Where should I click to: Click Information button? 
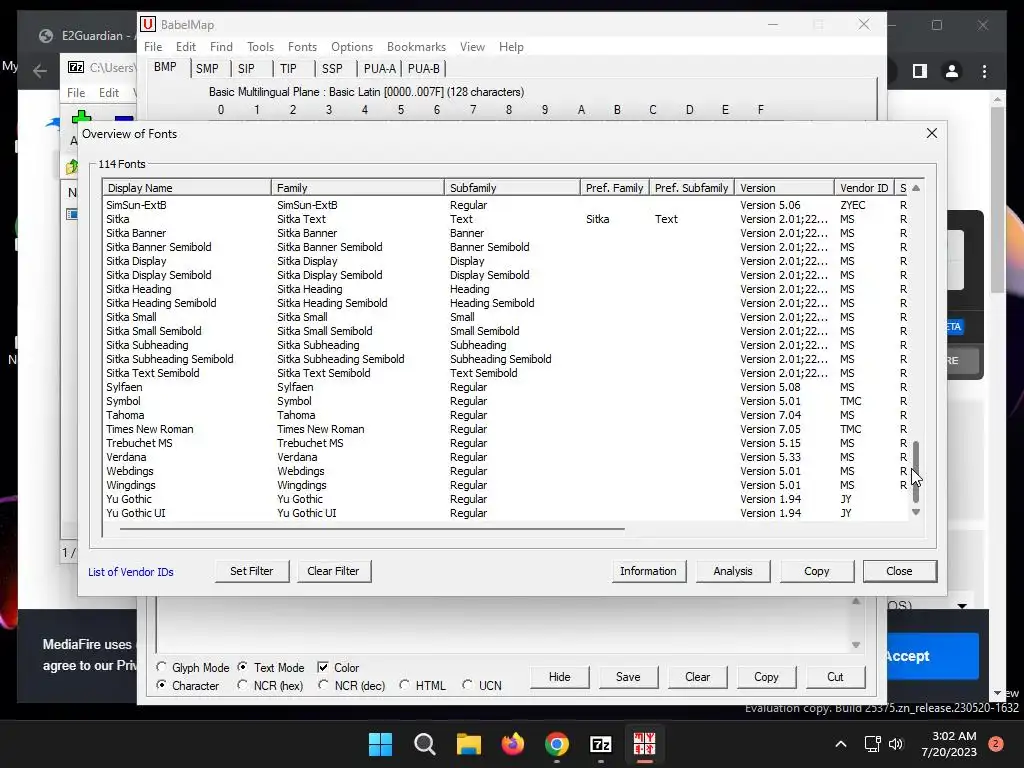coord(648,571)
